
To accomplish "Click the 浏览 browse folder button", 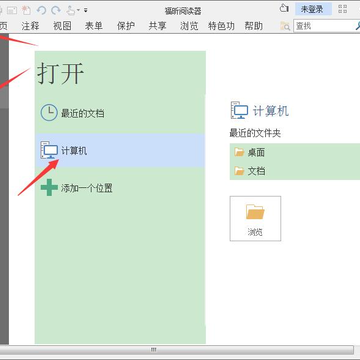I will 255,218.
